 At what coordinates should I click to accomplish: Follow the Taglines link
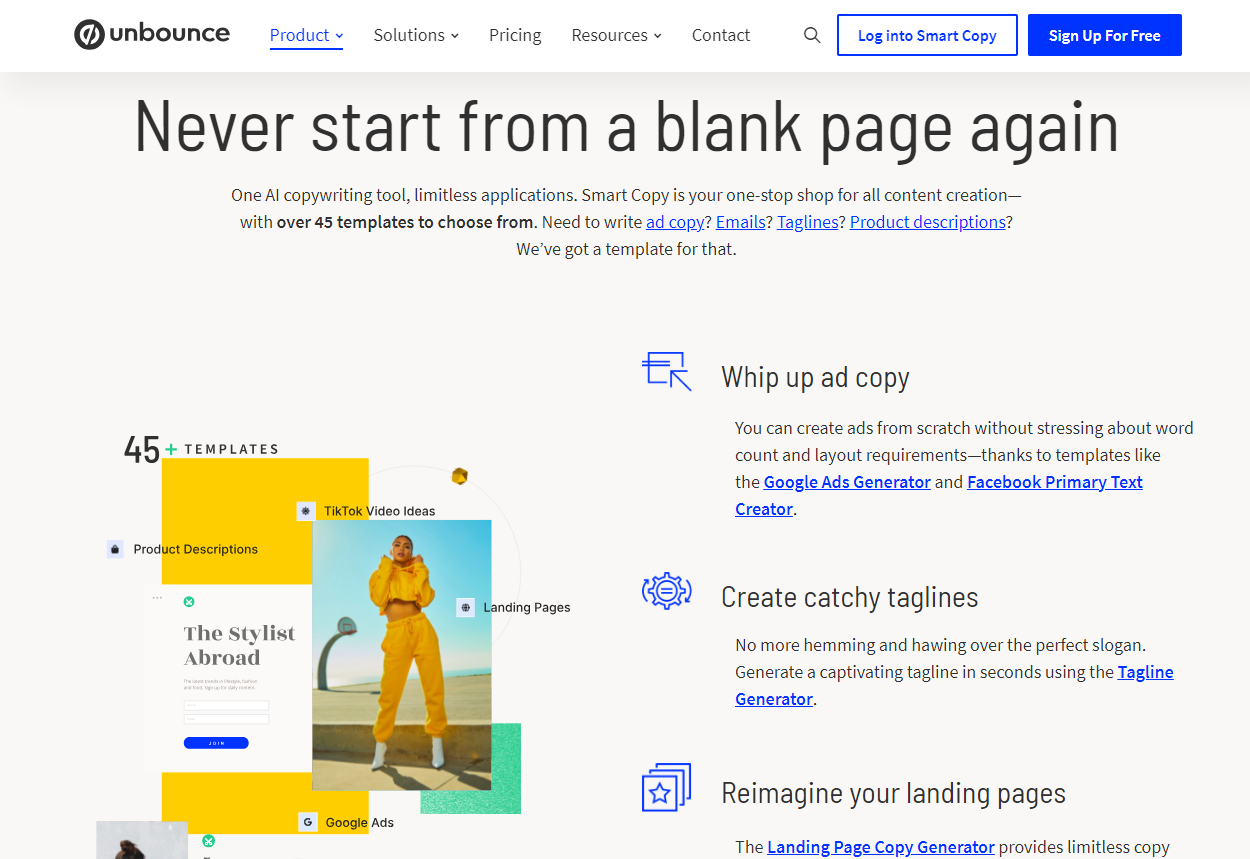(x=808, y=222)
